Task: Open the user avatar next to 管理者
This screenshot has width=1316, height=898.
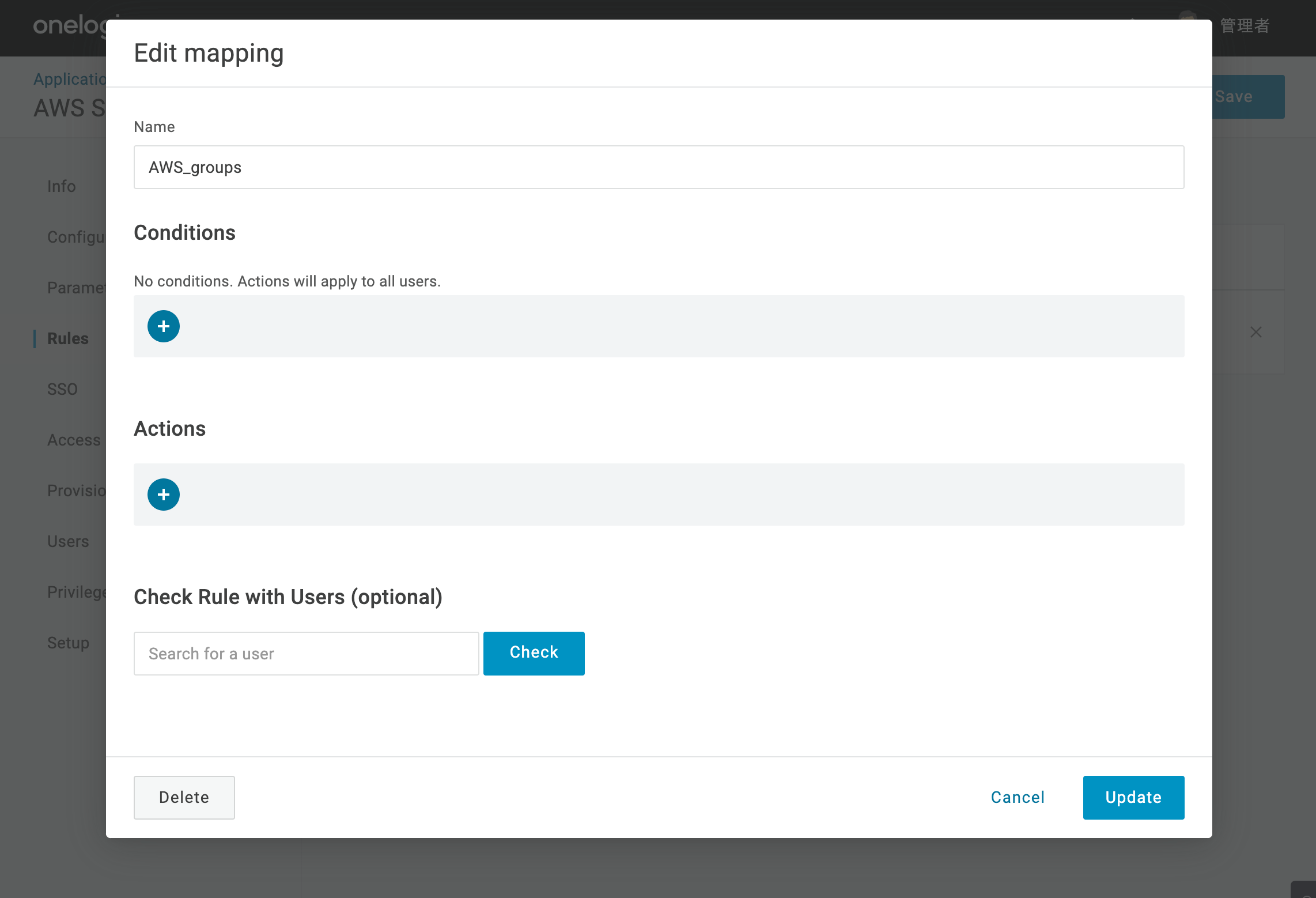Action: (1187, 15)
